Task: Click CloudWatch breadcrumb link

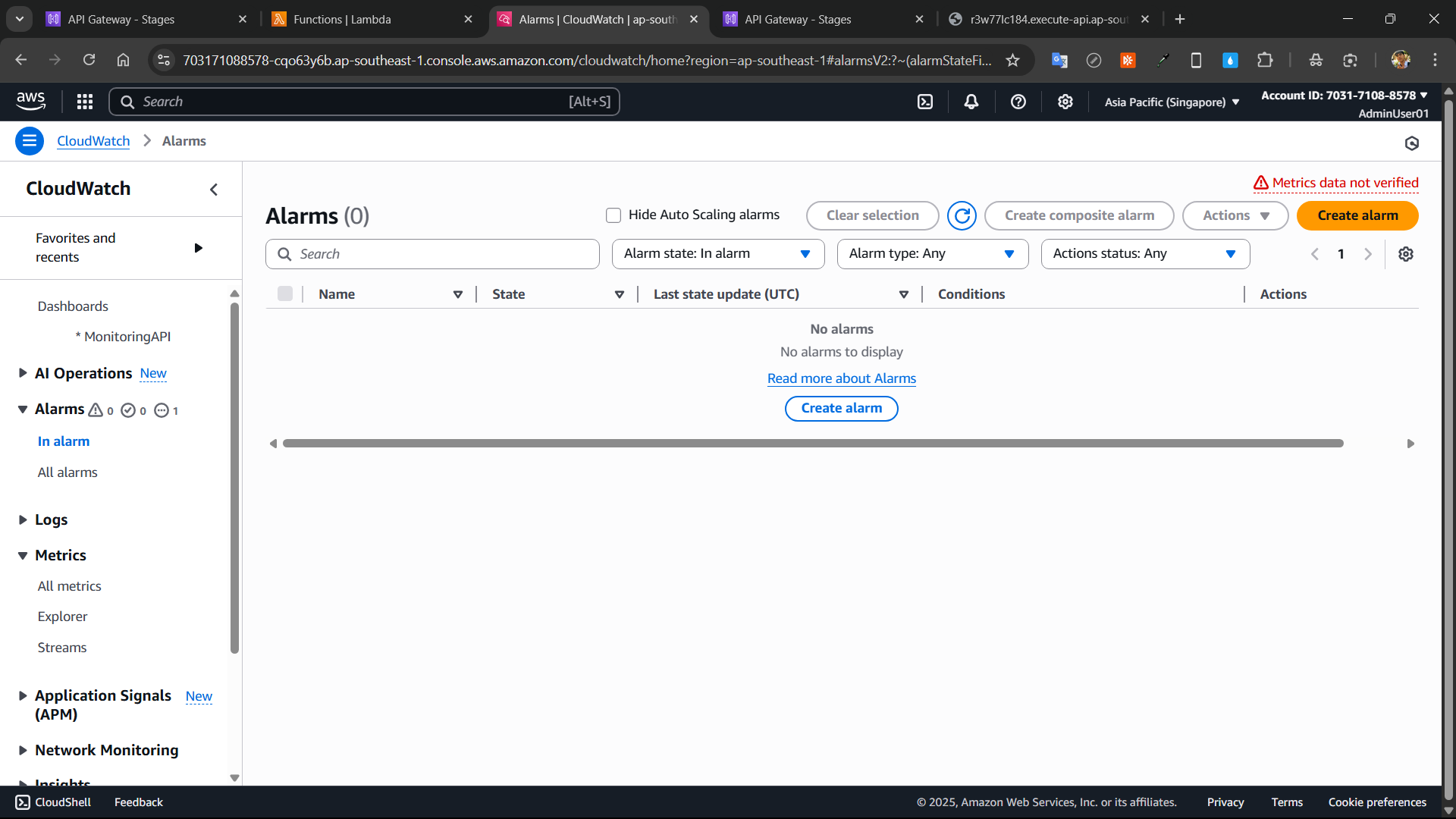Action: (x=93, y=141)
